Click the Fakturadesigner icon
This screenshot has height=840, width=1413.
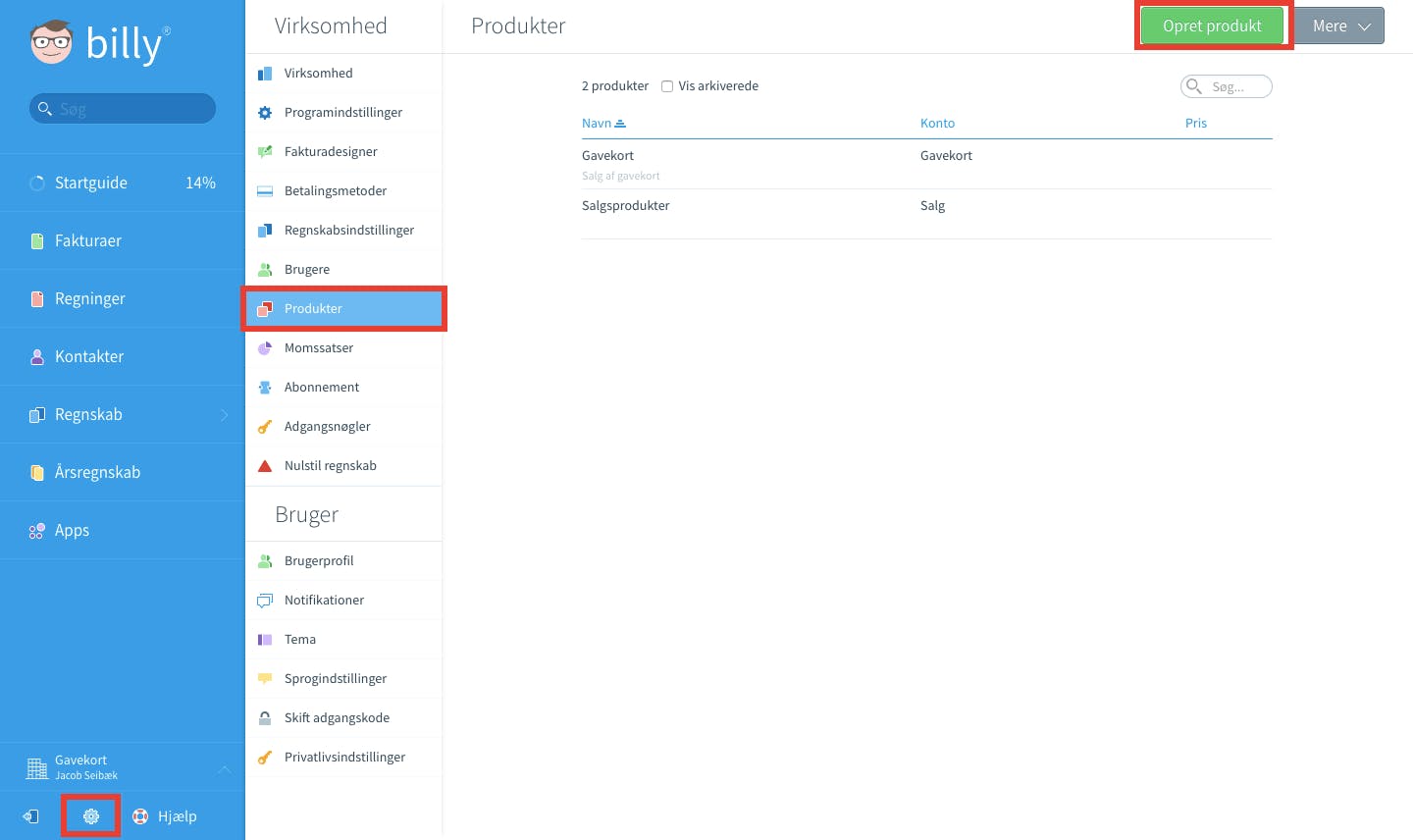[265, 152]
